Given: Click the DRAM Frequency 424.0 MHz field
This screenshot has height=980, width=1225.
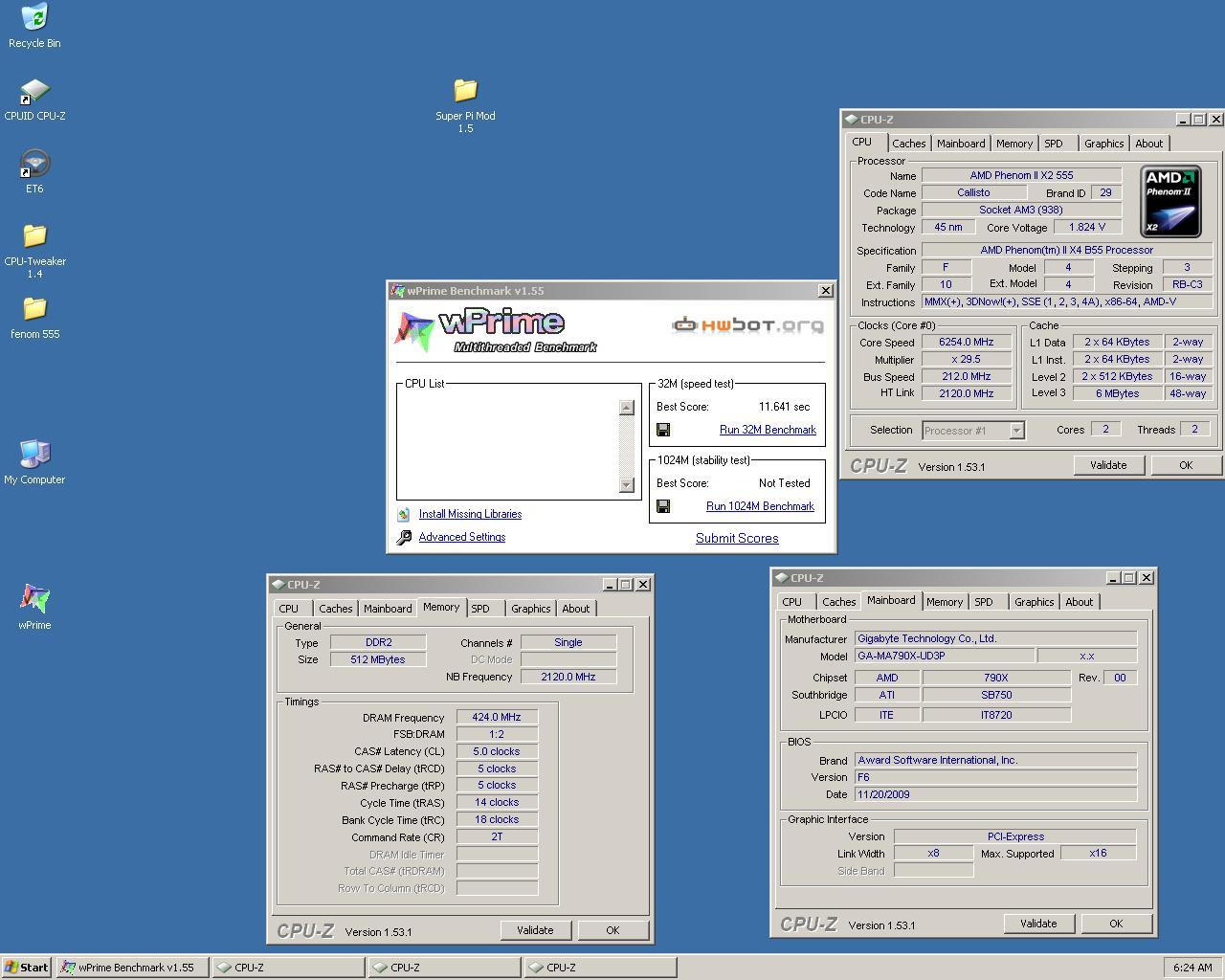Looking at the screenshot, I should click(497, 717).
